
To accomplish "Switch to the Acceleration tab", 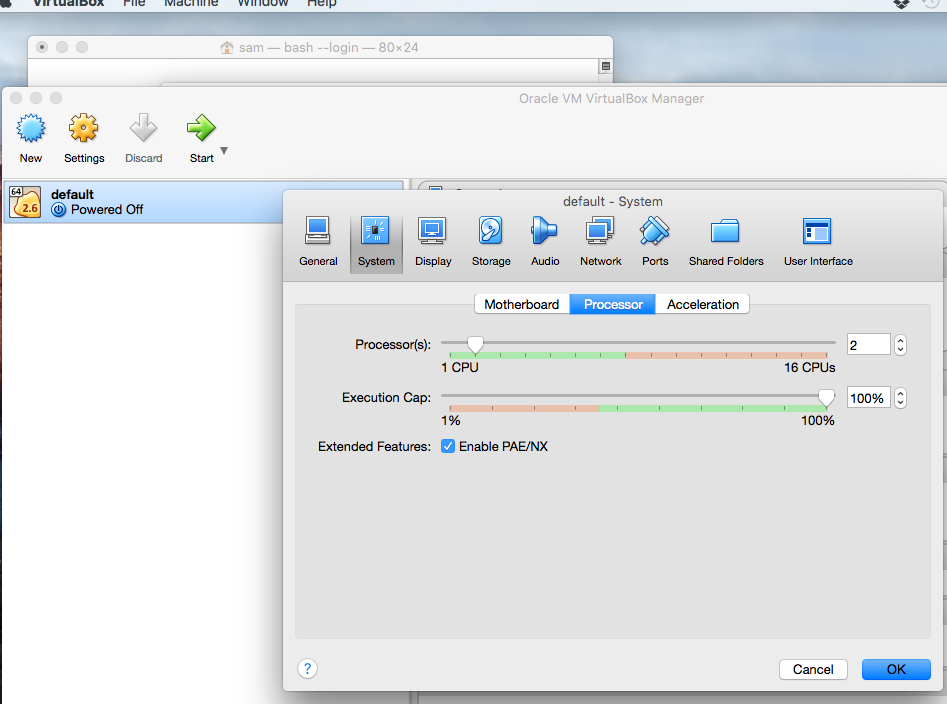I will tap(702, 304).
